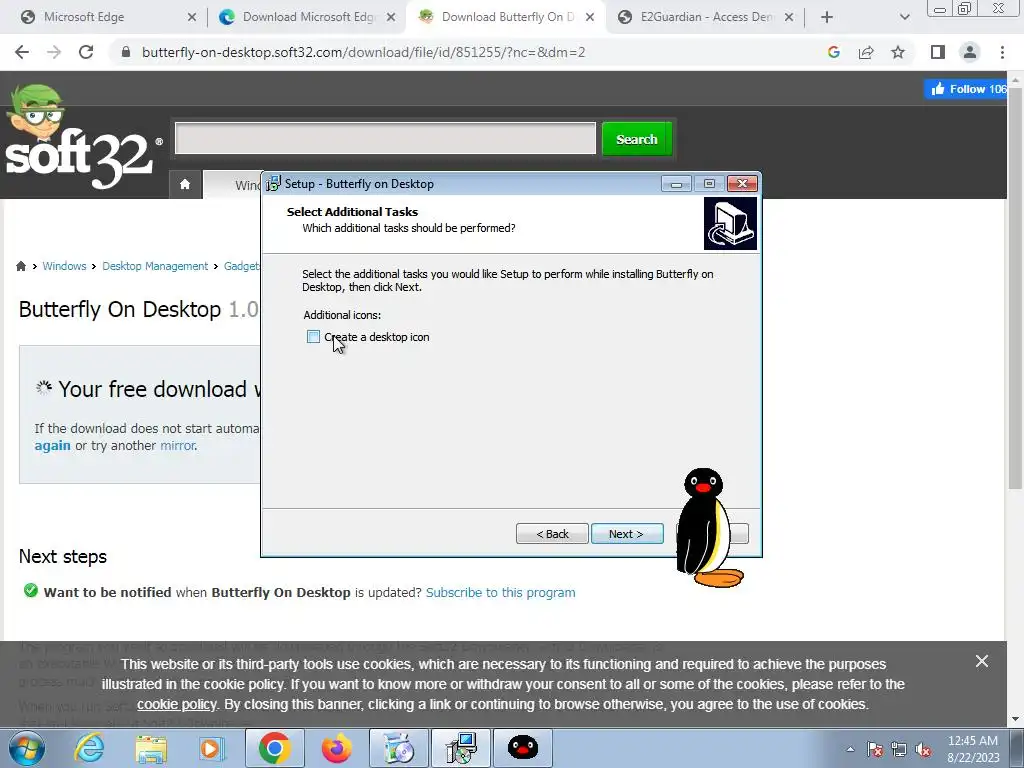1024x768 pixels.
Task: Open a new browser tab
Action: (x=827, y=18)
